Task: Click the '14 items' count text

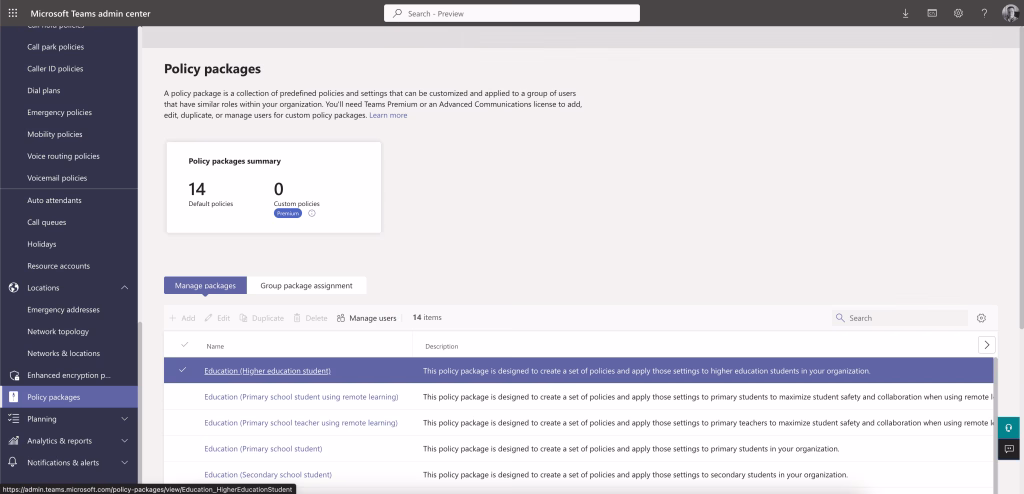Action: (427, 318)
